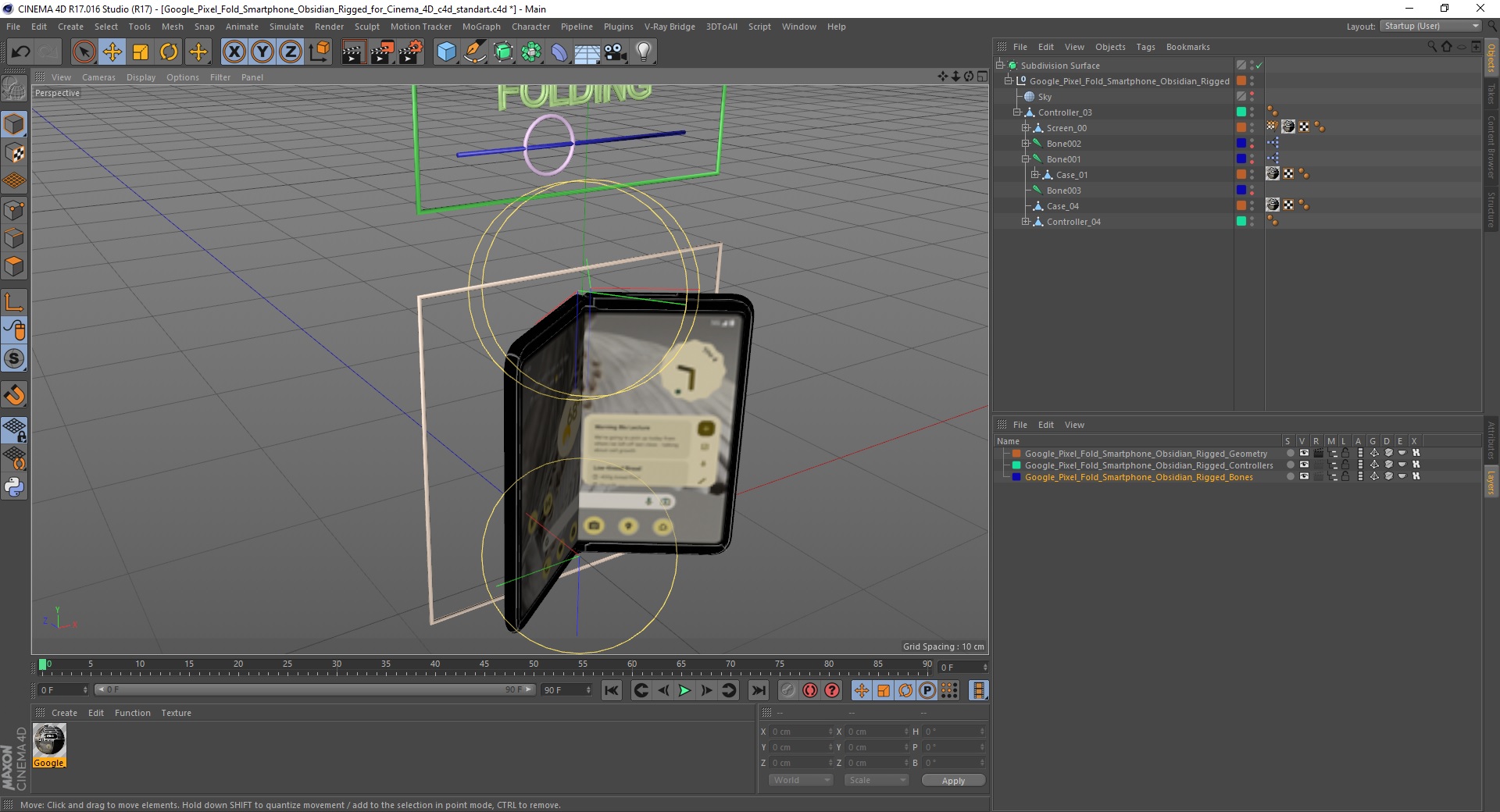
Task: Toggle Subdivision Surface enable checkmark
Action: coord(1259,66)
